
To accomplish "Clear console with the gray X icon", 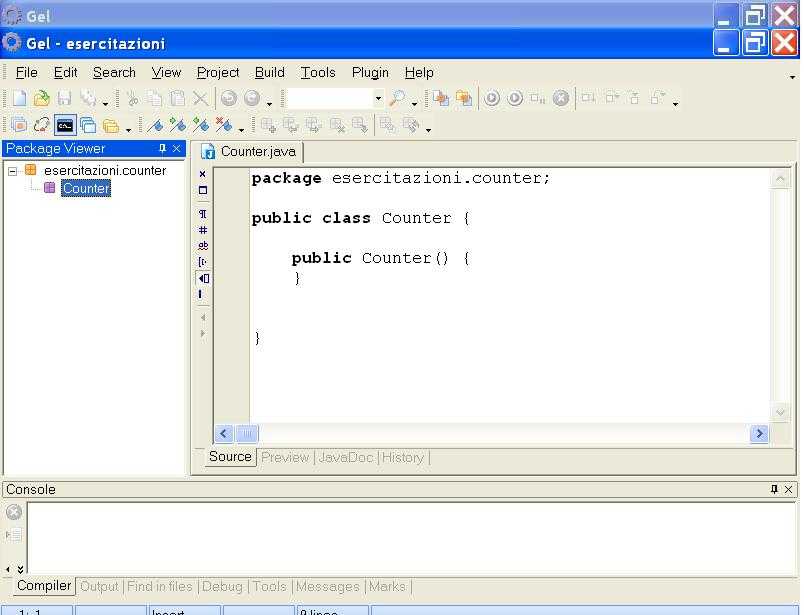I will click(x=14, y=513).
